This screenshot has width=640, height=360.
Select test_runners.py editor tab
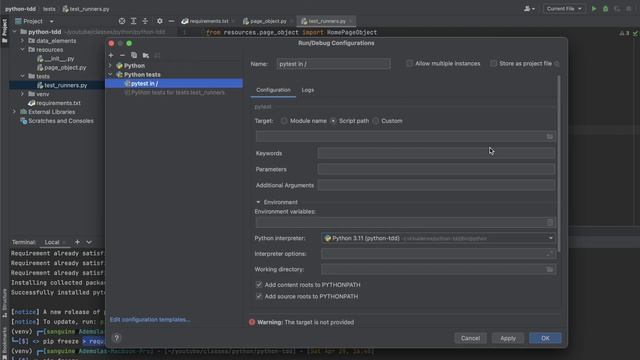click(327, 21)
